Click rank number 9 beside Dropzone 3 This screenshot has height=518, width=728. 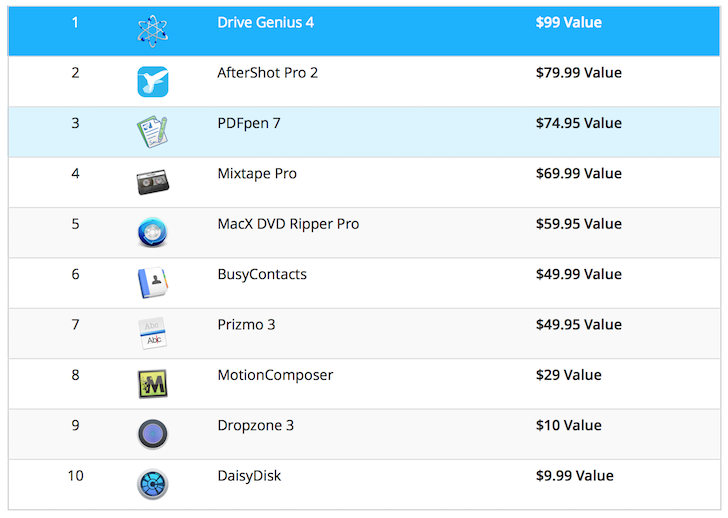tap(75, 425)
